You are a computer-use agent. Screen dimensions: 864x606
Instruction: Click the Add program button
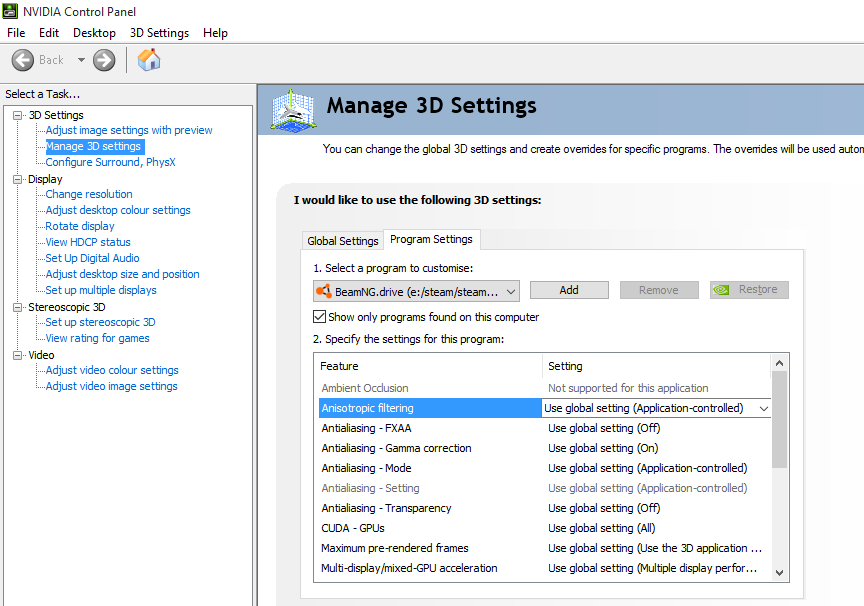[569, 290]
